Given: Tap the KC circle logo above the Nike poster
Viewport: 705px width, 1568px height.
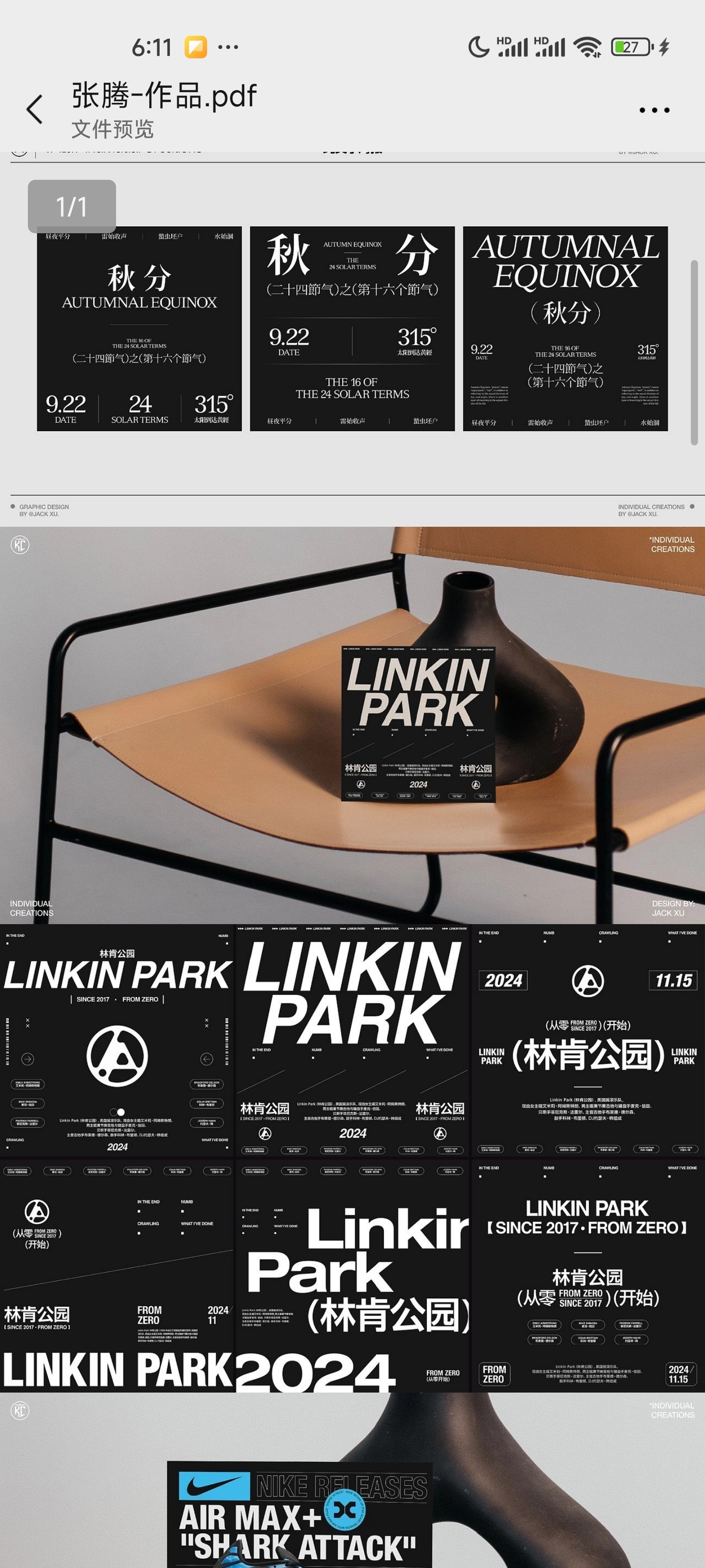Looking at the screenshot, I should pos(20,1410).
